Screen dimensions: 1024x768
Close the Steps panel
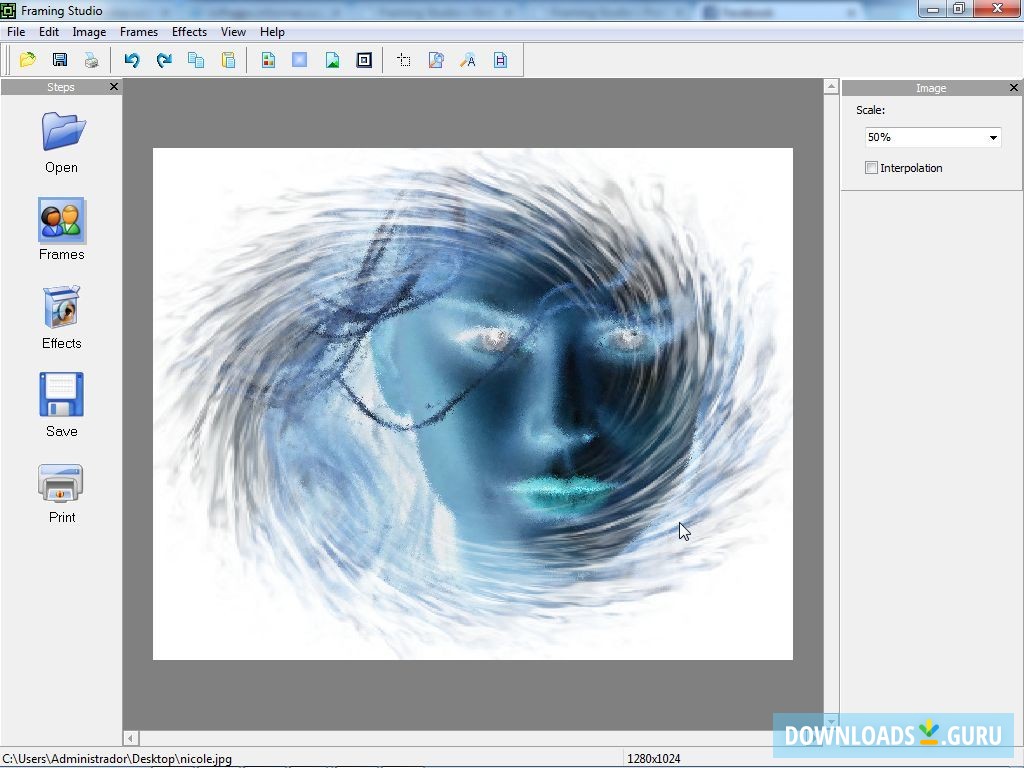coord(114,87)
